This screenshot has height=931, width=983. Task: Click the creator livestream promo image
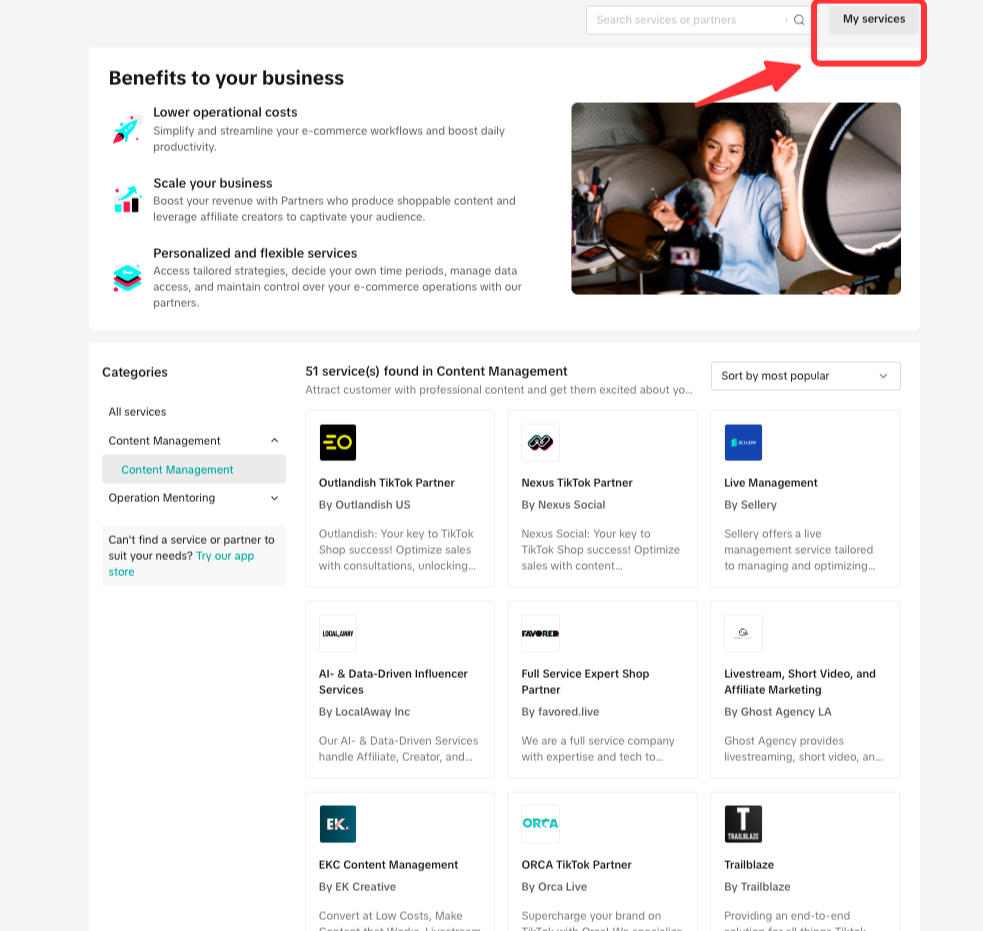click(736, 198)
